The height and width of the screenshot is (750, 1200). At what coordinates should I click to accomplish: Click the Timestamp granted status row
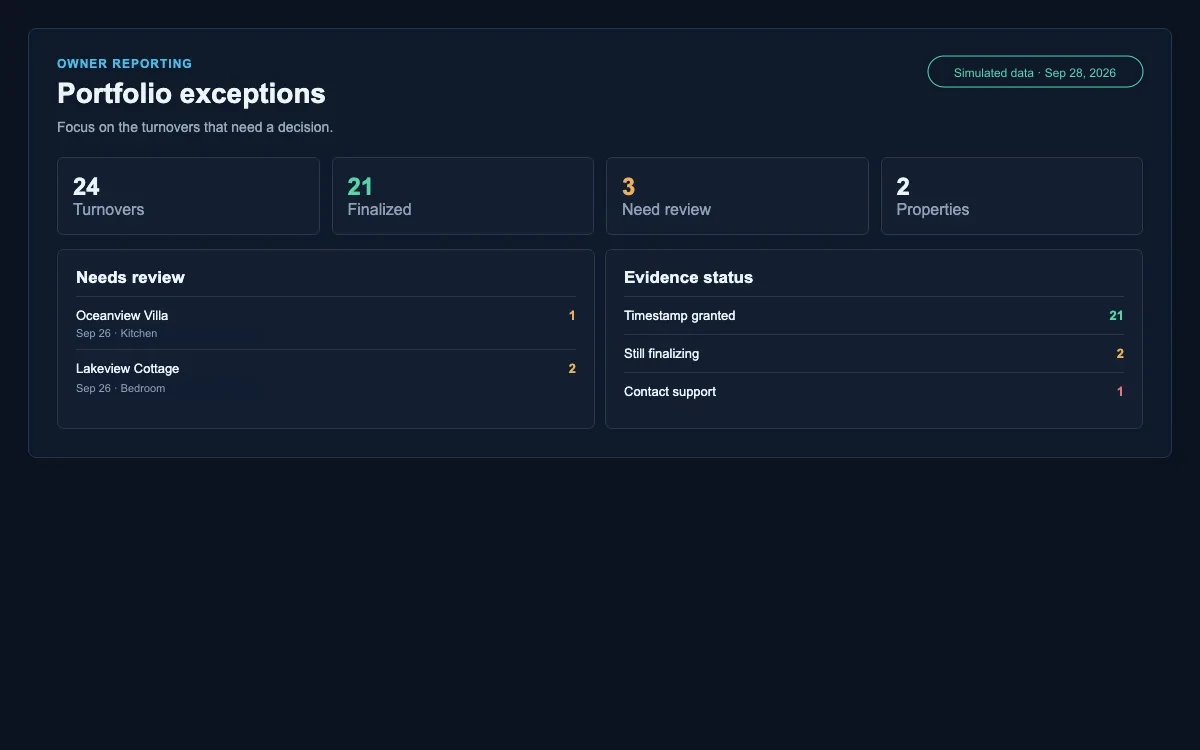click(x=874, y=316)
